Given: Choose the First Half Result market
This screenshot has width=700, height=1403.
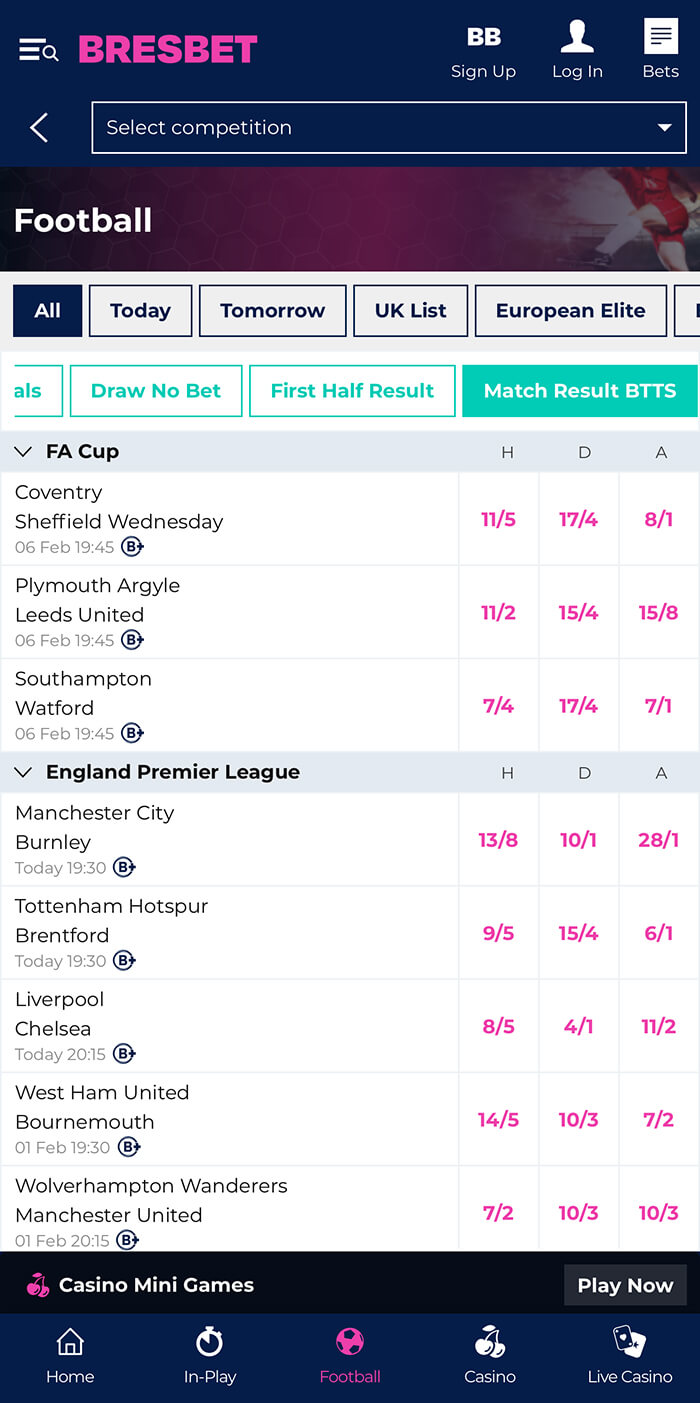Looking at the screenshot, I should point(352,391).
